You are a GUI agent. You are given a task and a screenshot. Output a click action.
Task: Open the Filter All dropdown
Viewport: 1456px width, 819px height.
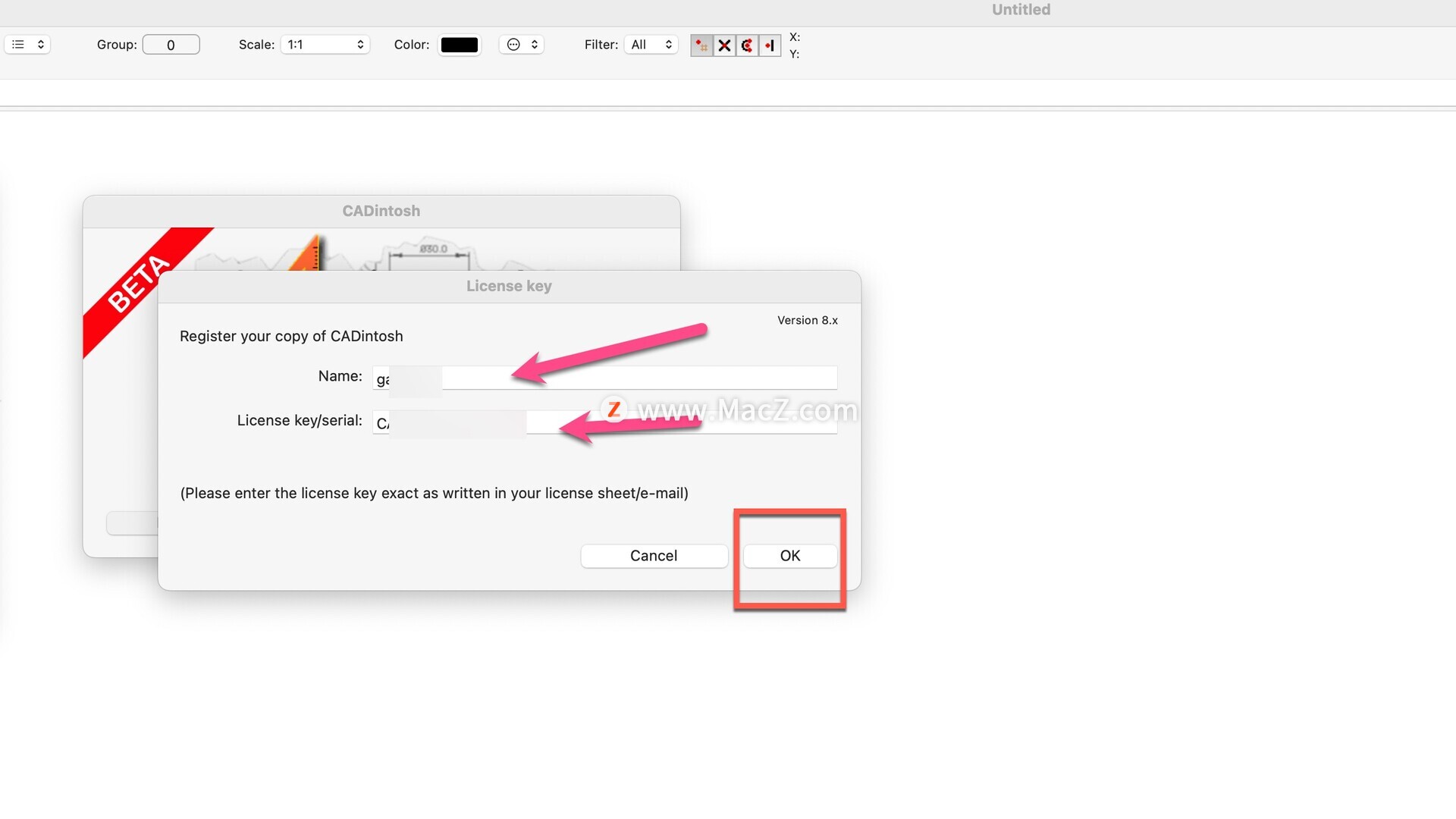[x=651, y=45]
